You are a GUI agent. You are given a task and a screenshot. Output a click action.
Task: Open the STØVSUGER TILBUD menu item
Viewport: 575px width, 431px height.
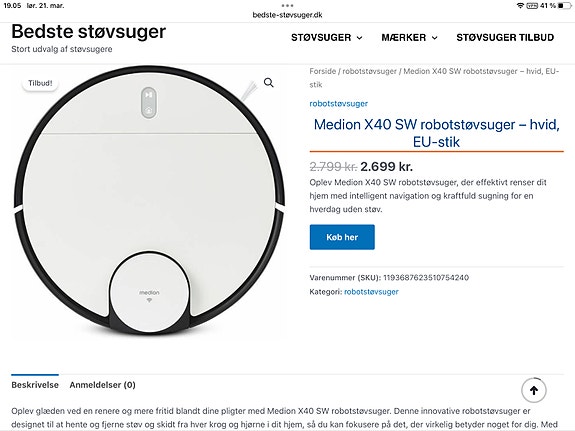pyautogui.click(x=505, y=37)
